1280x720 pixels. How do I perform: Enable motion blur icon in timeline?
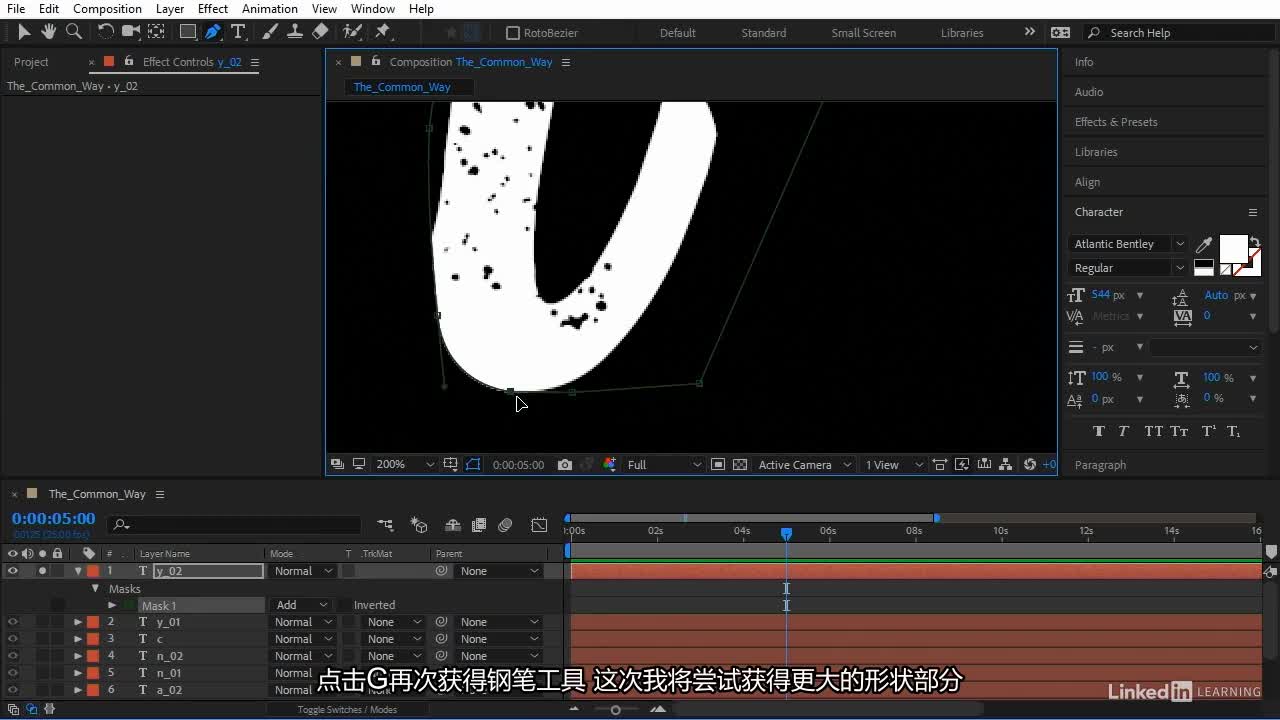click(x=505, y=525)
